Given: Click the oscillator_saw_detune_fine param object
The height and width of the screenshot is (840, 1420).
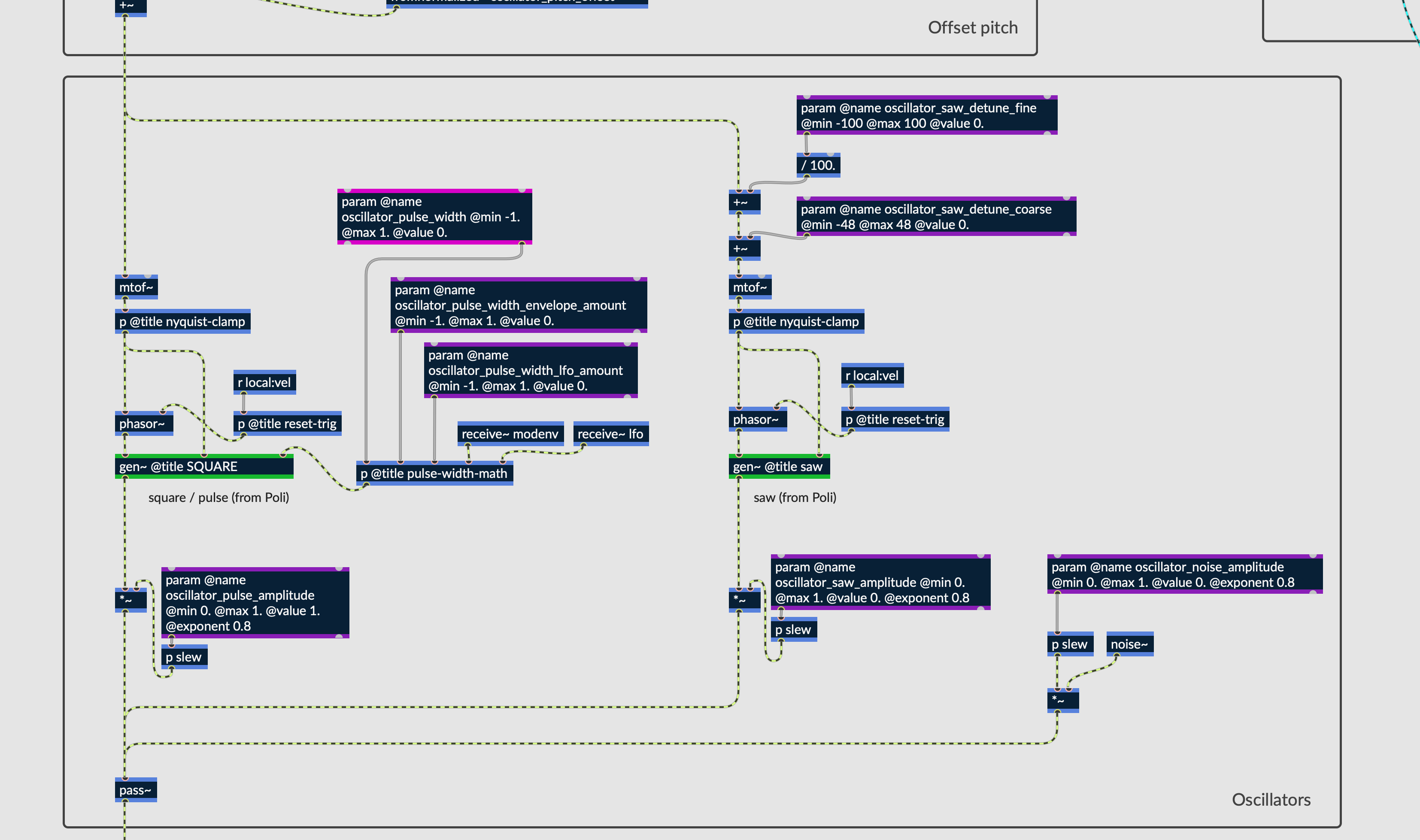Looking at the screenshot, I should click(926, 115).
